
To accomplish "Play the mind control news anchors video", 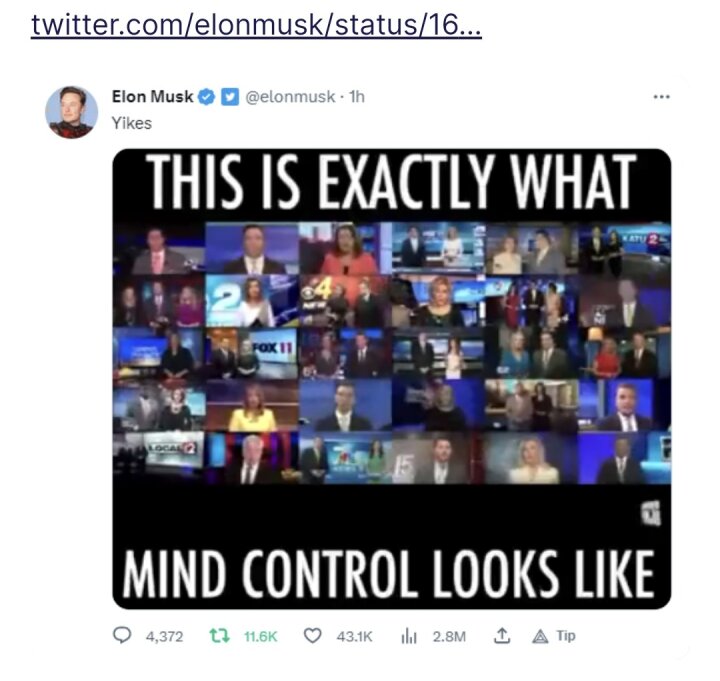I will click(x=392, y=379).
